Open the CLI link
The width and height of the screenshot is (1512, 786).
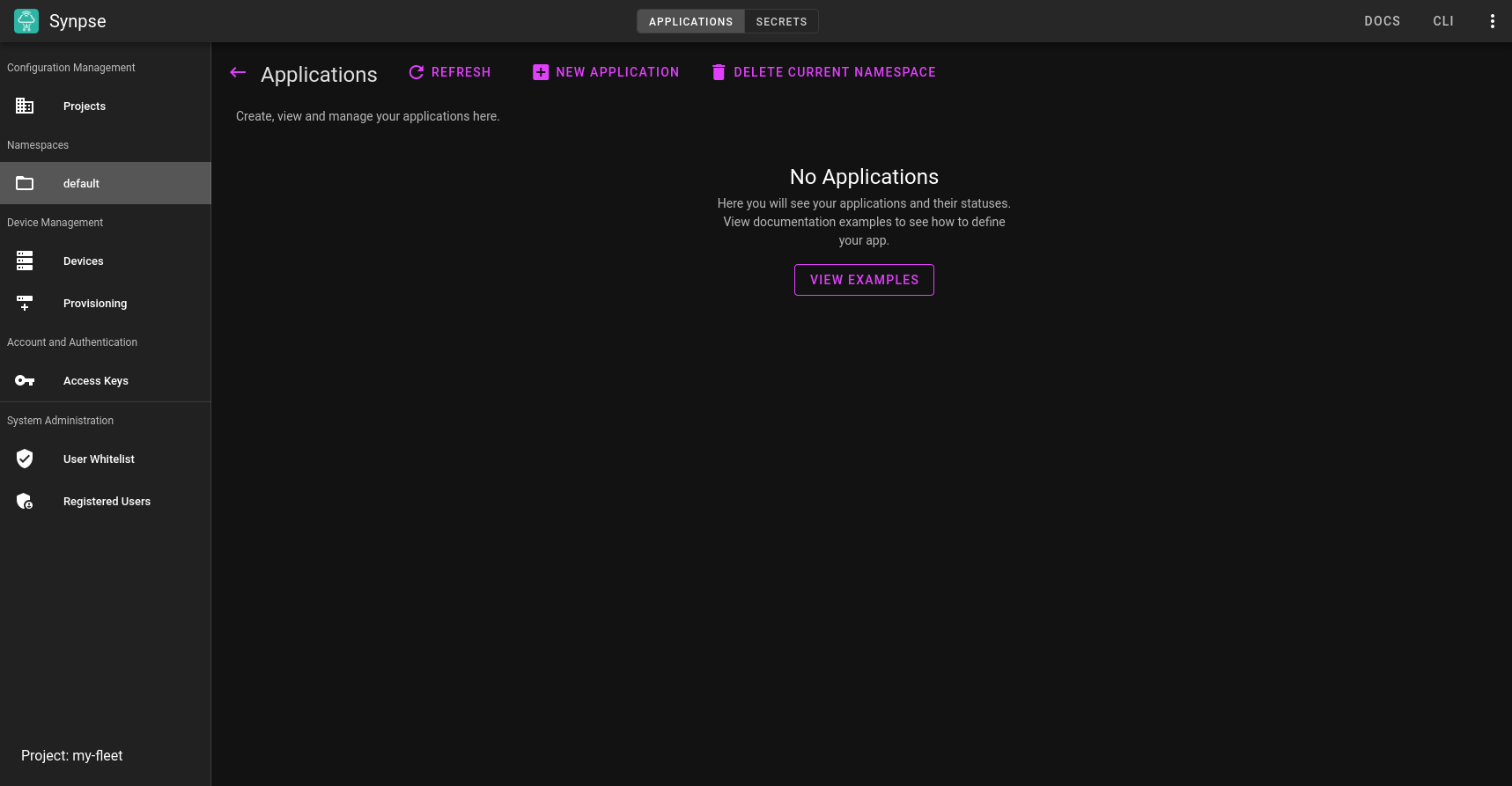coord(1442,21)
